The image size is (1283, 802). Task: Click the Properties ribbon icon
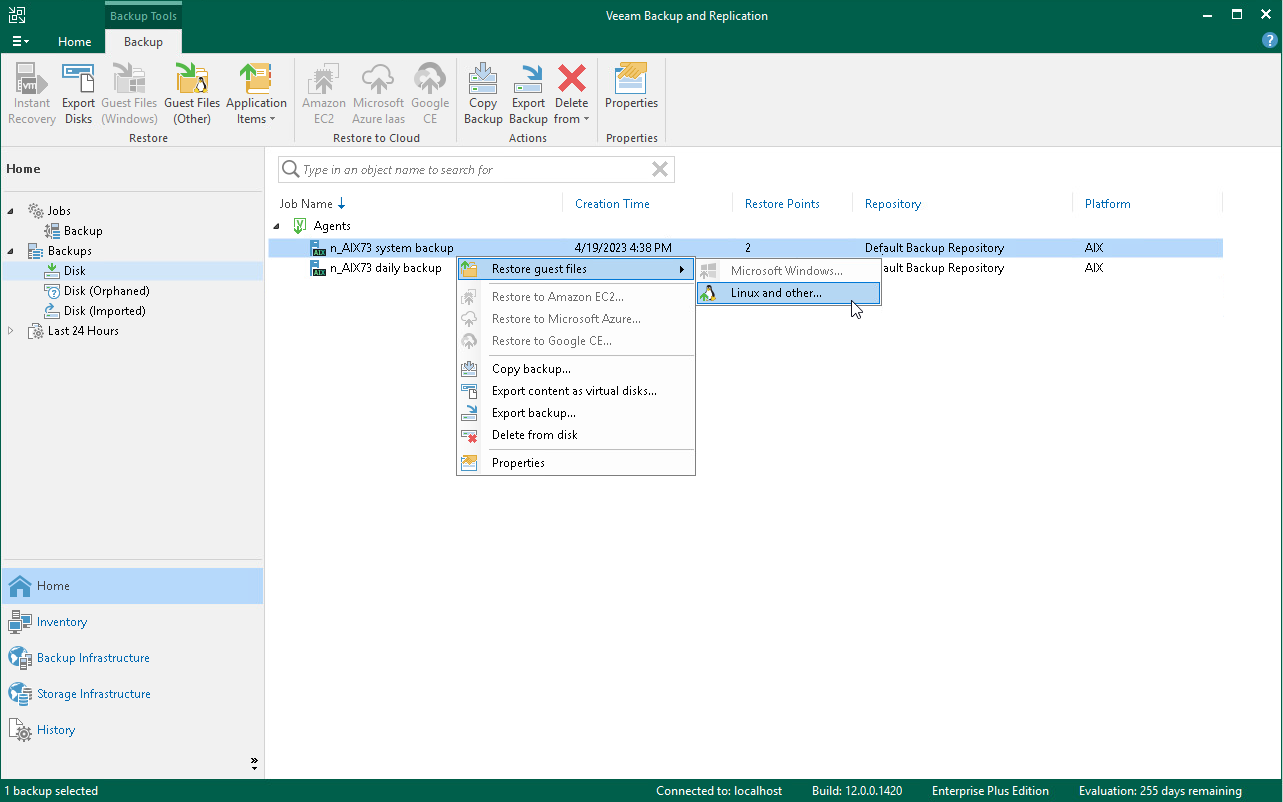click(x=631, y=86)
